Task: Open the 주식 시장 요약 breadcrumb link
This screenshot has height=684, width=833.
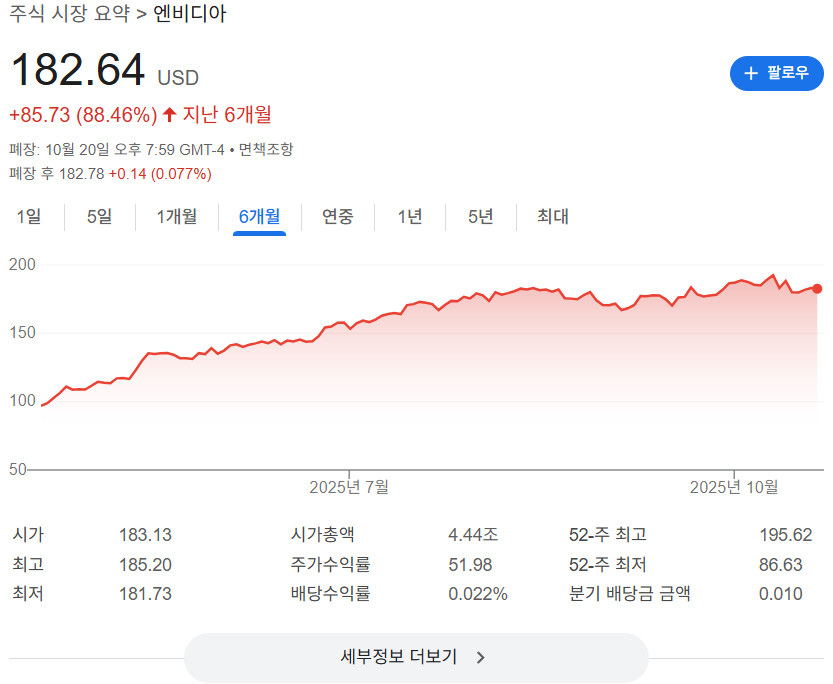Action: coord(70,16)
